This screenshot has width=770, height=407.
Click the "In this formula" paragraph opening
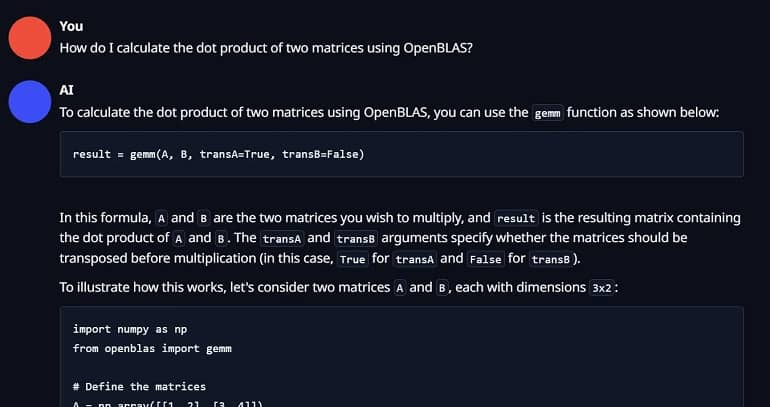[105, 217]
